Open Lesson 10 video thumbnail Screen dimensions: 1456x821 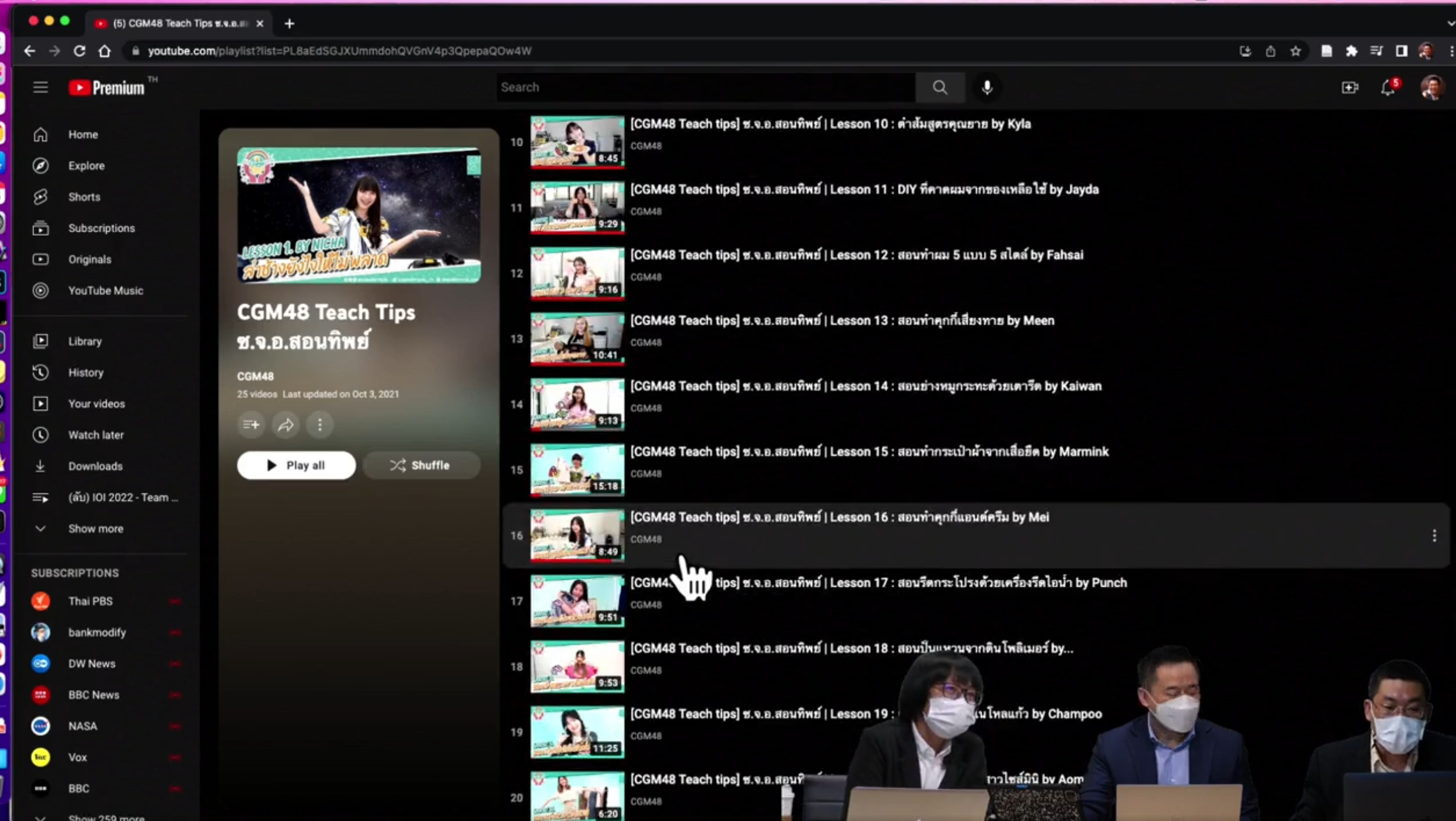pyautogui.click(x=577, y=142)
